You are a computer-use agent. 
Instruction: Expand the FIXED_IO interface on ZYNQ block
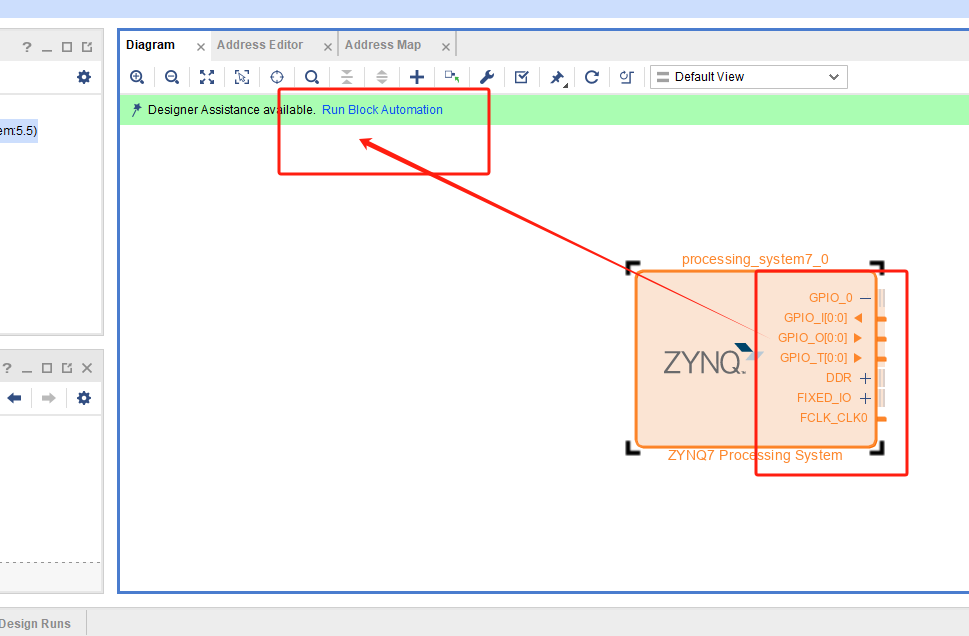[865, 399]
